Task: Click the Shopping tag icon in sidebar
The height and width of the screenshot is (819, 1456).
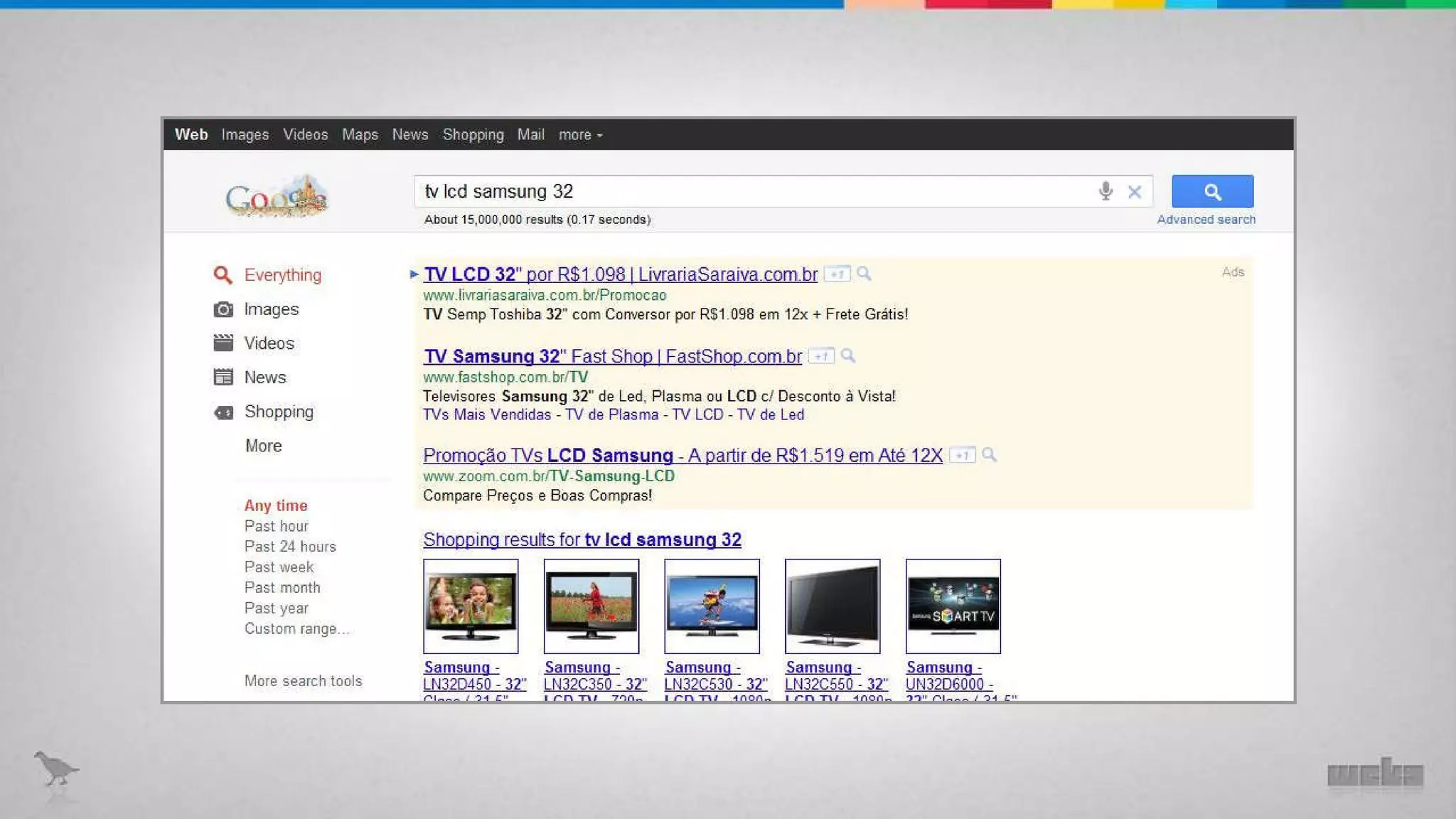Action: (x=223, y=412)
